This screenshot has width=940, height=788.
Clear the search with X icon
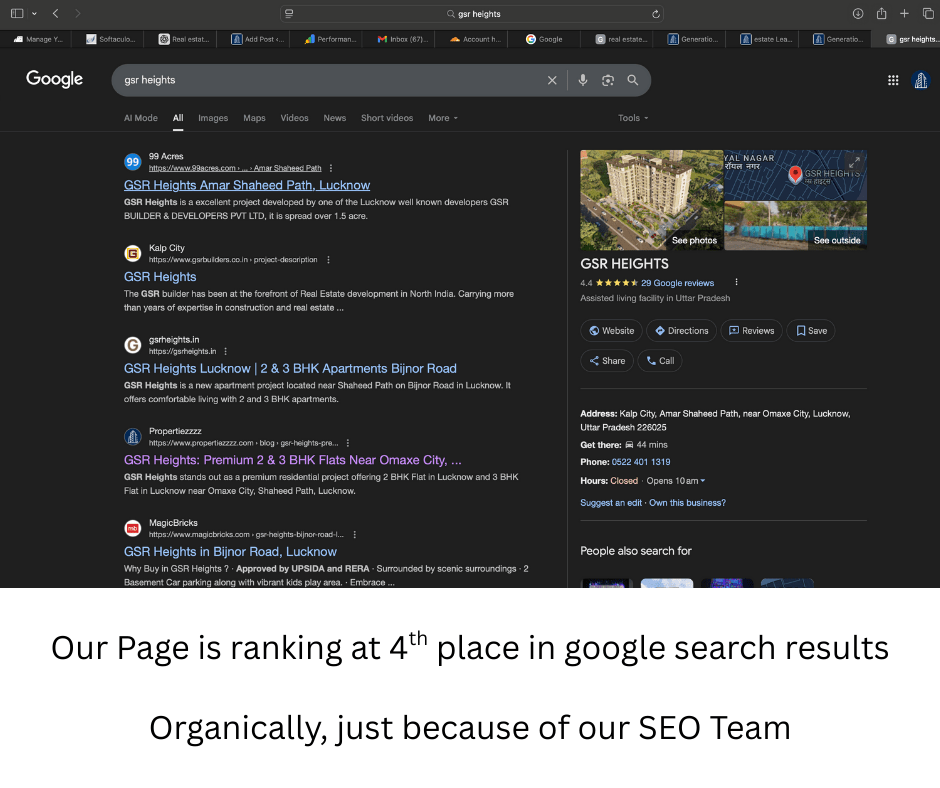(x=552, y=80)
